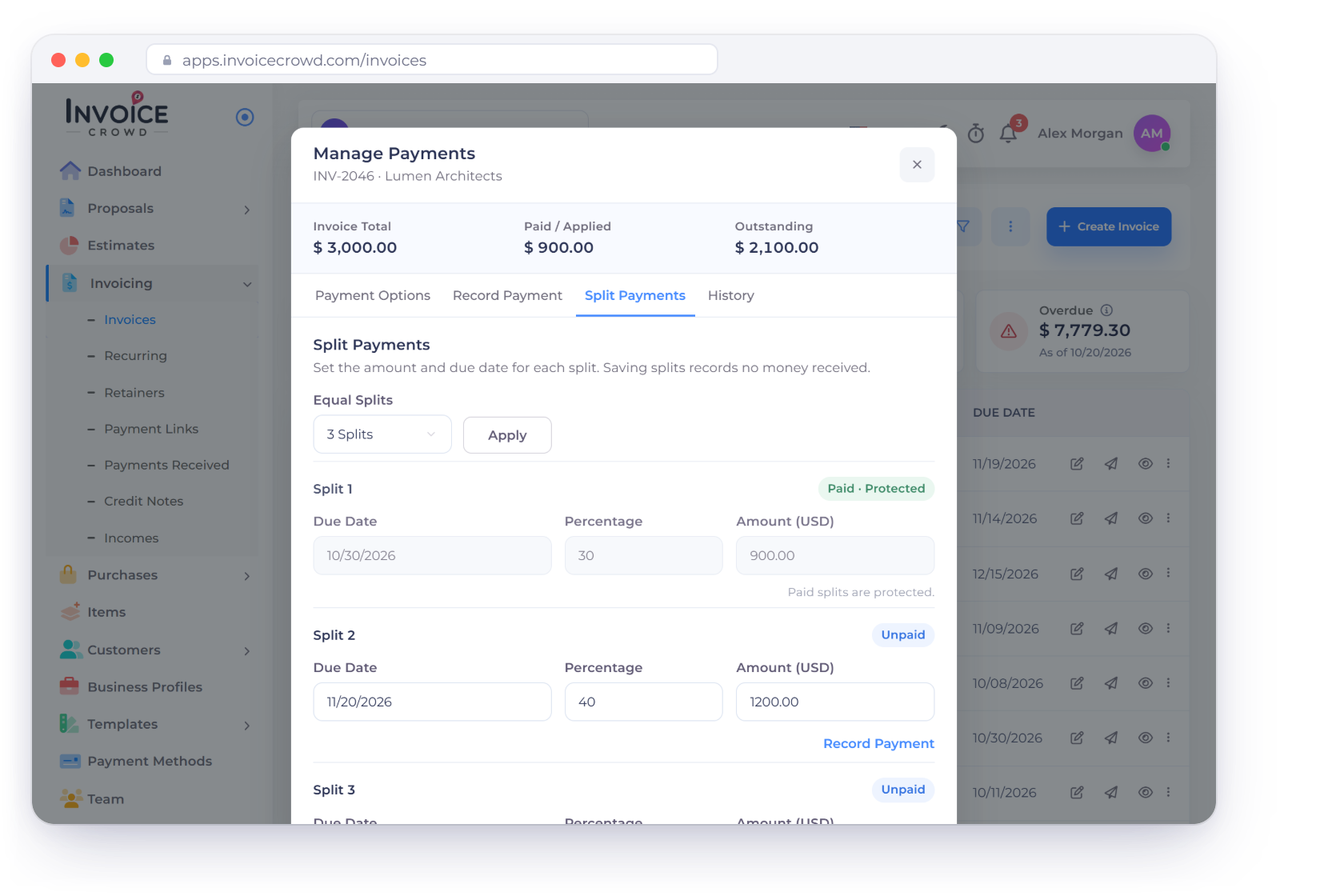1344x896 pixels.
Task: Click the Payment Methods card icon
Action: coord(70,761)
